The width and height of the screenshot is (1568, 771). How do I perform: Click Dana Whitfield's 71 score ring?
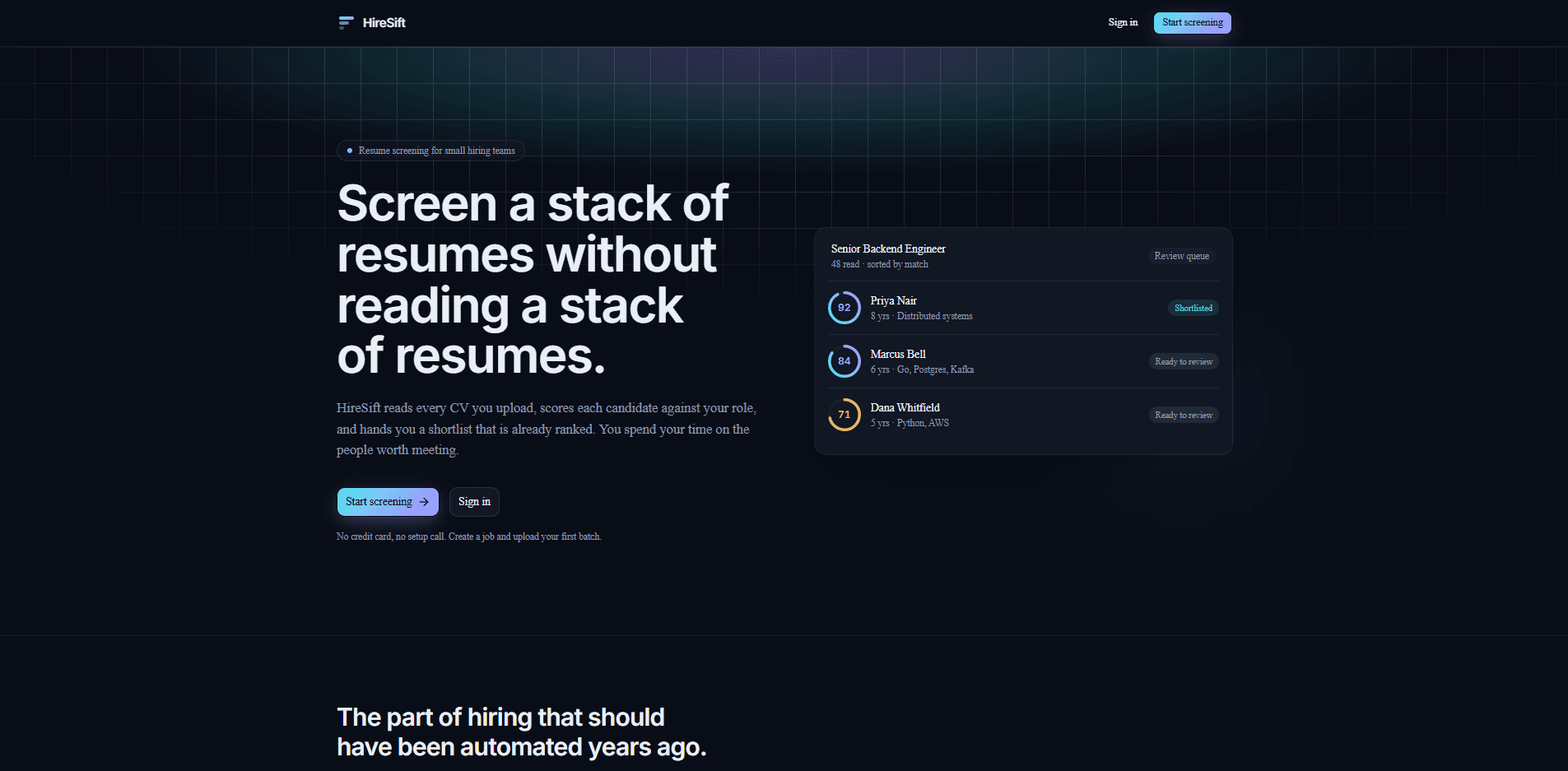(844, 415)
